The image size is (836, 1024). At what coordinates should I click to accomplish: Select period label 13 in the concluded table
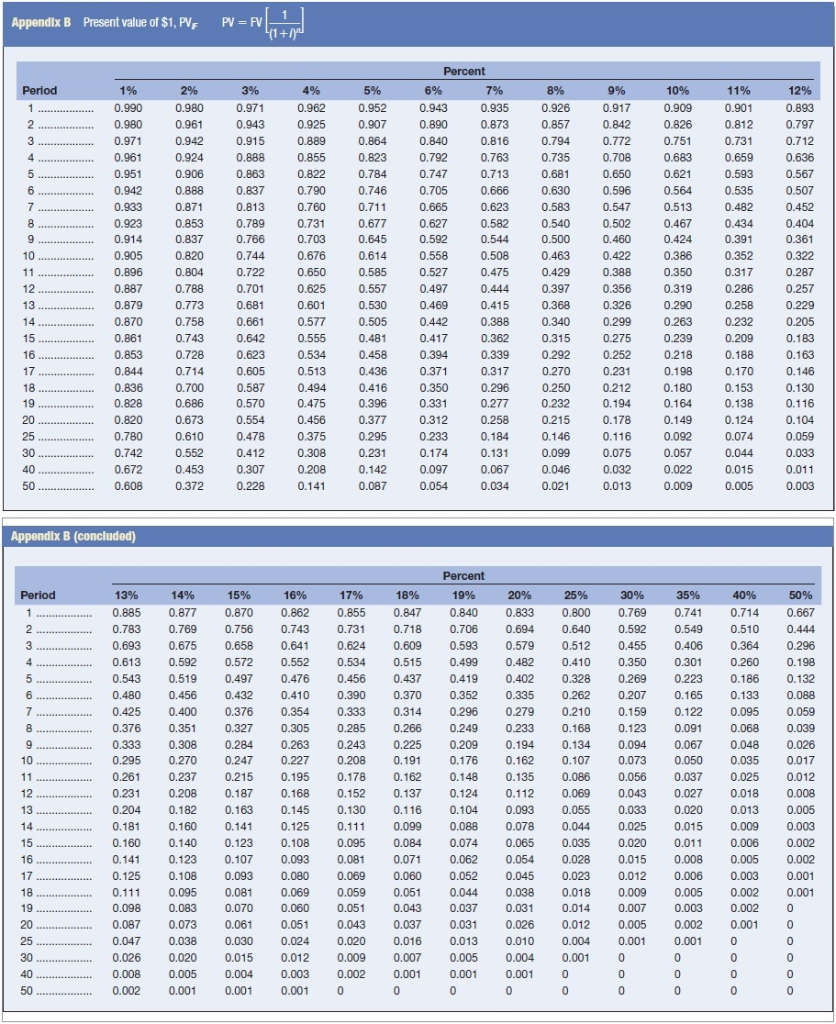(27, 810)
